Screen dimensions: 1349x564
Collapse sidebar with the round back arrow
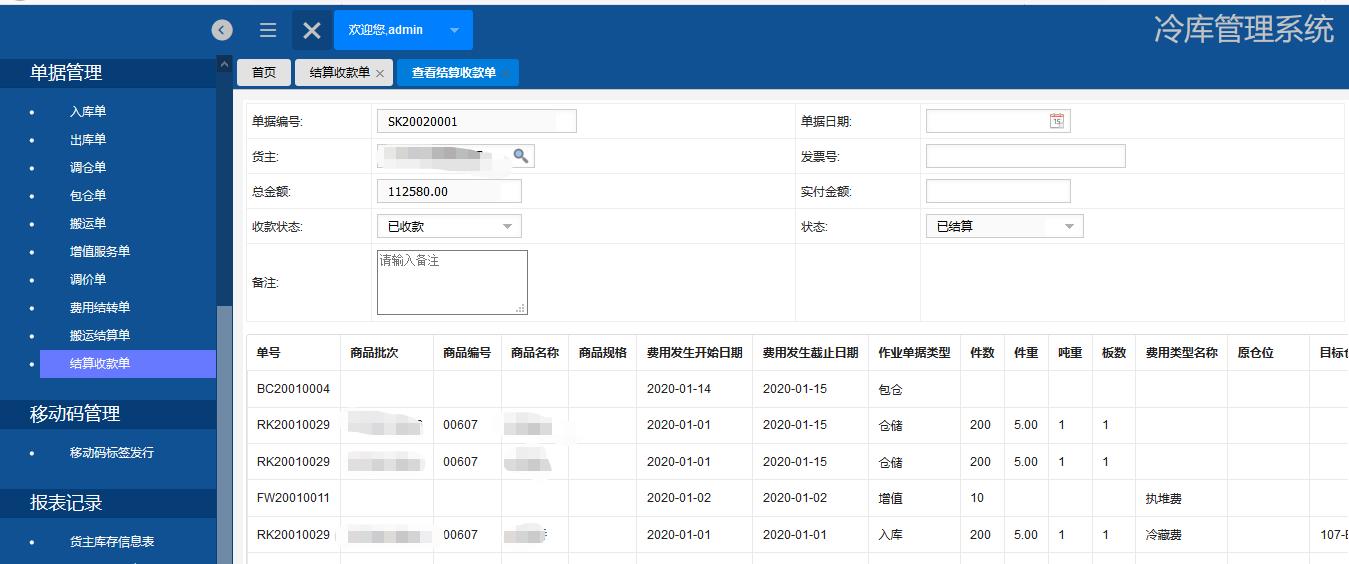point(222,31)
